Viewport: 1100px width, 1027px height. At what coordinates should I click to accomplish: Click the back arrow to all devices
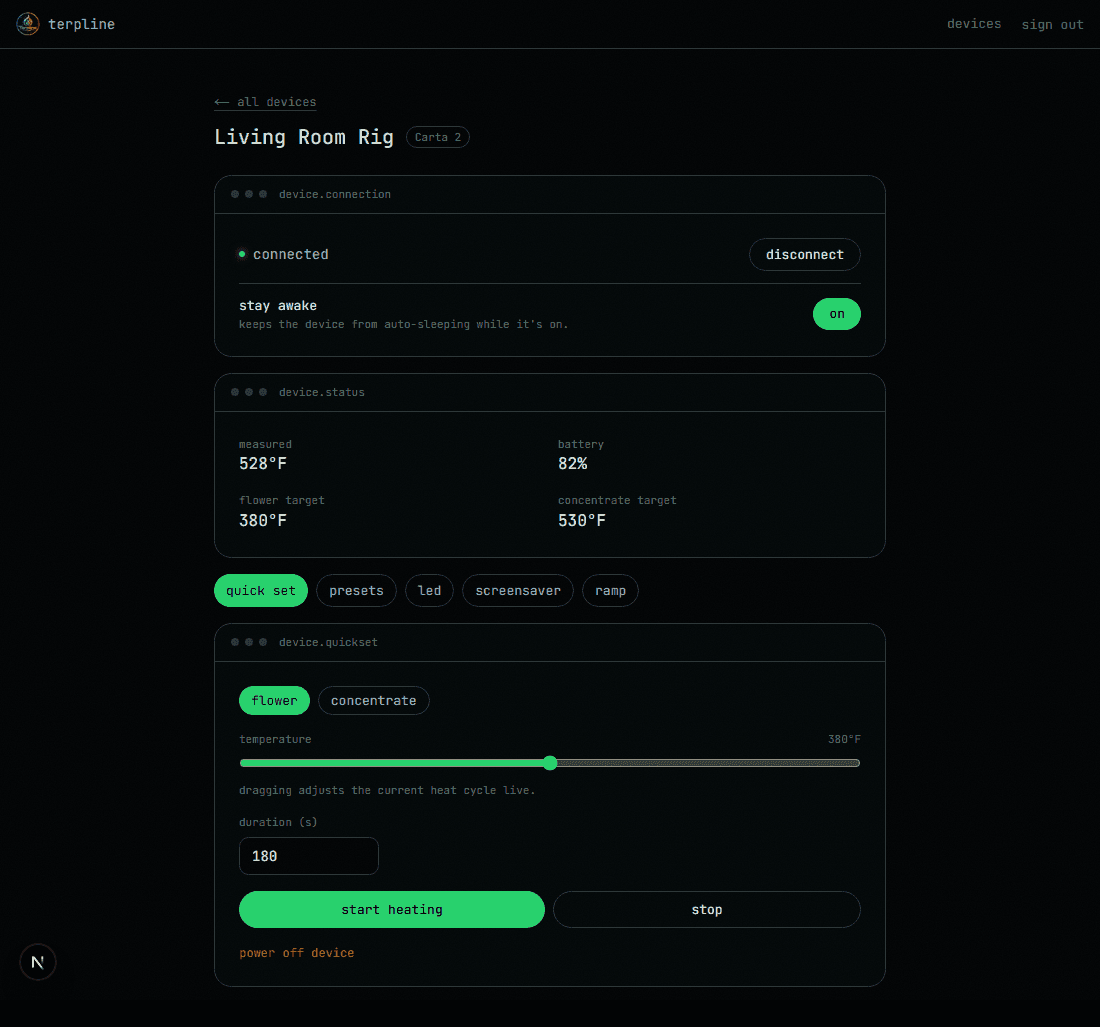(x=222, y=102)
